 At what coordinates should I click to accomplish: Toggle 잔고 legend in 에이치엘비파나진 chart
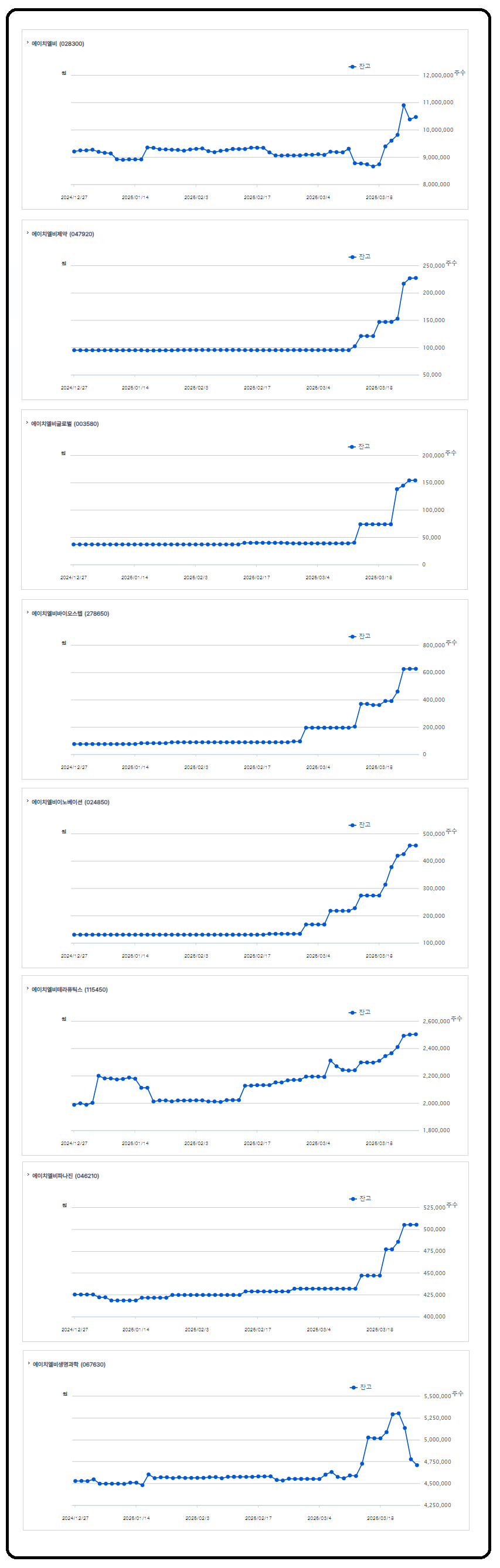pos(360,1199)
